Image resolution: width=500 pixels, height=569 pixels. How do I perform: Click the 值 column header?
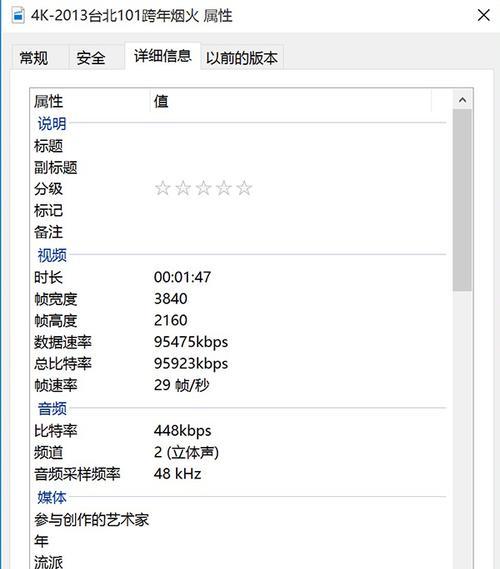coord(290,101)
